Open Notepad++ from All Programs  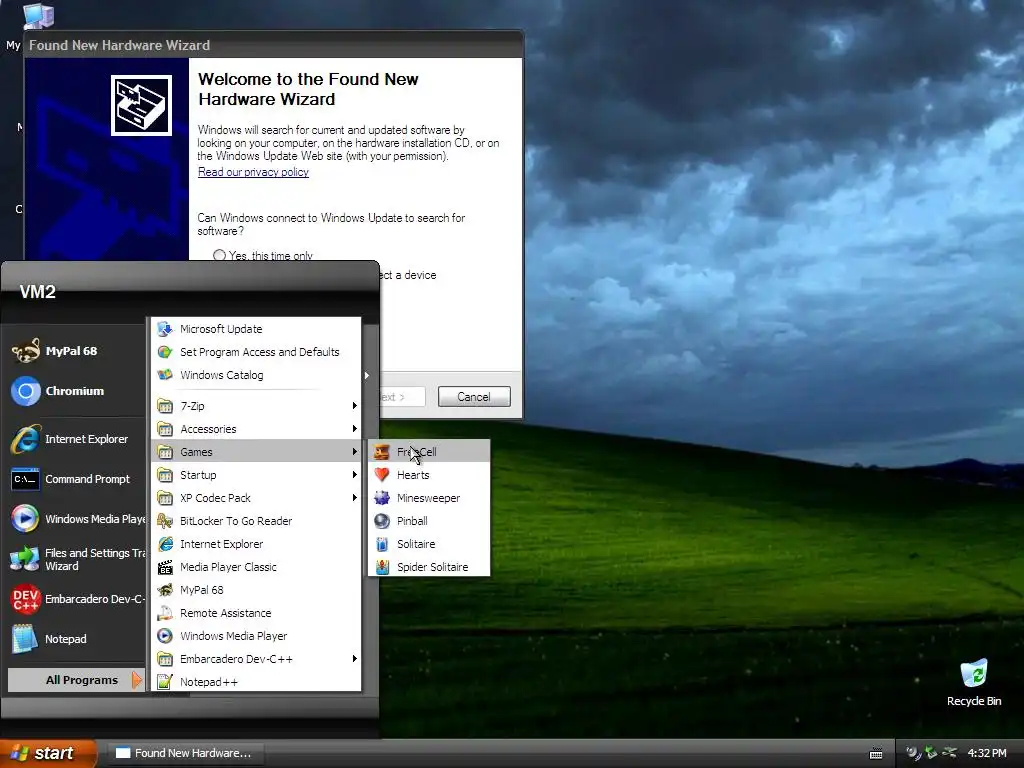[256, 682]
